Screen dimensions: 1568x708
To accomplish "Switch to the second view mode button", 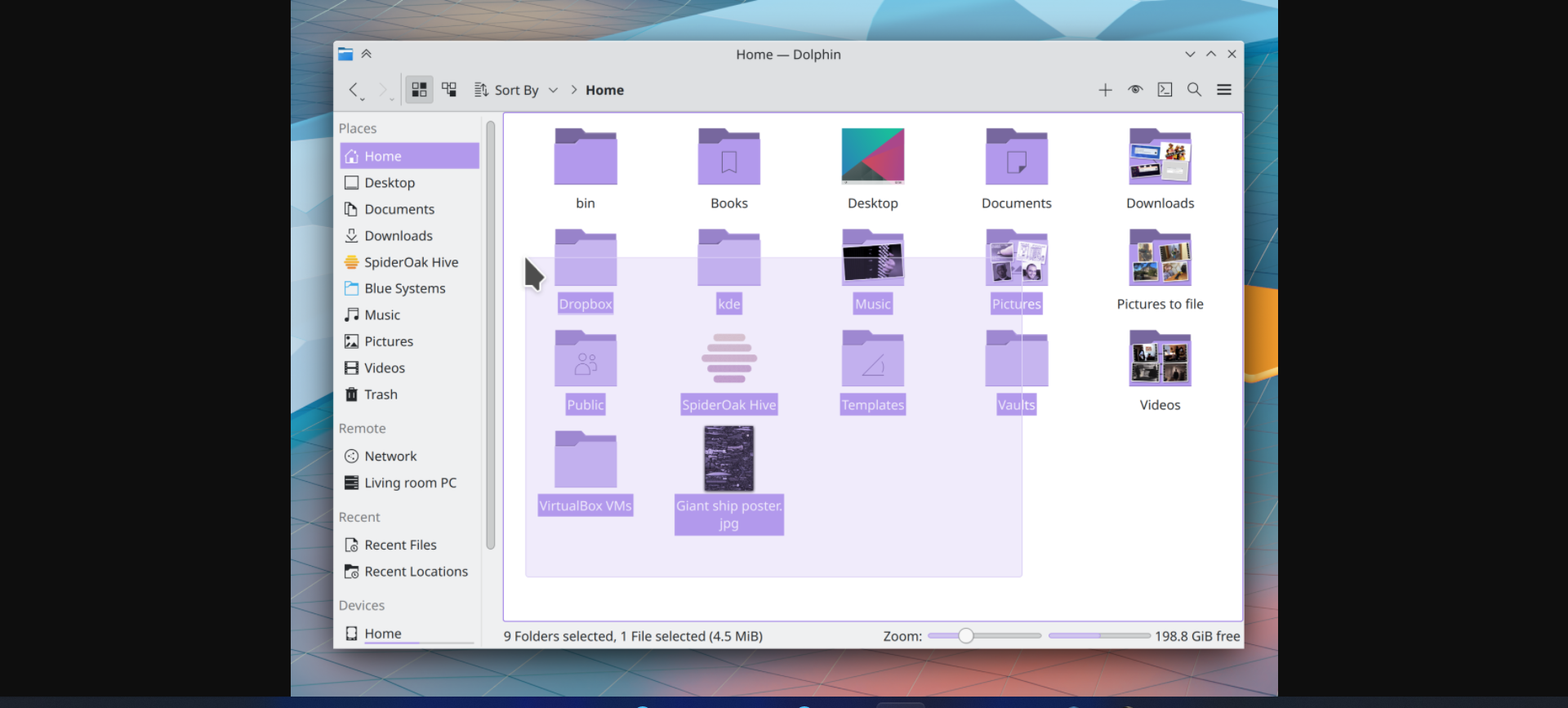I will [449, 90].
